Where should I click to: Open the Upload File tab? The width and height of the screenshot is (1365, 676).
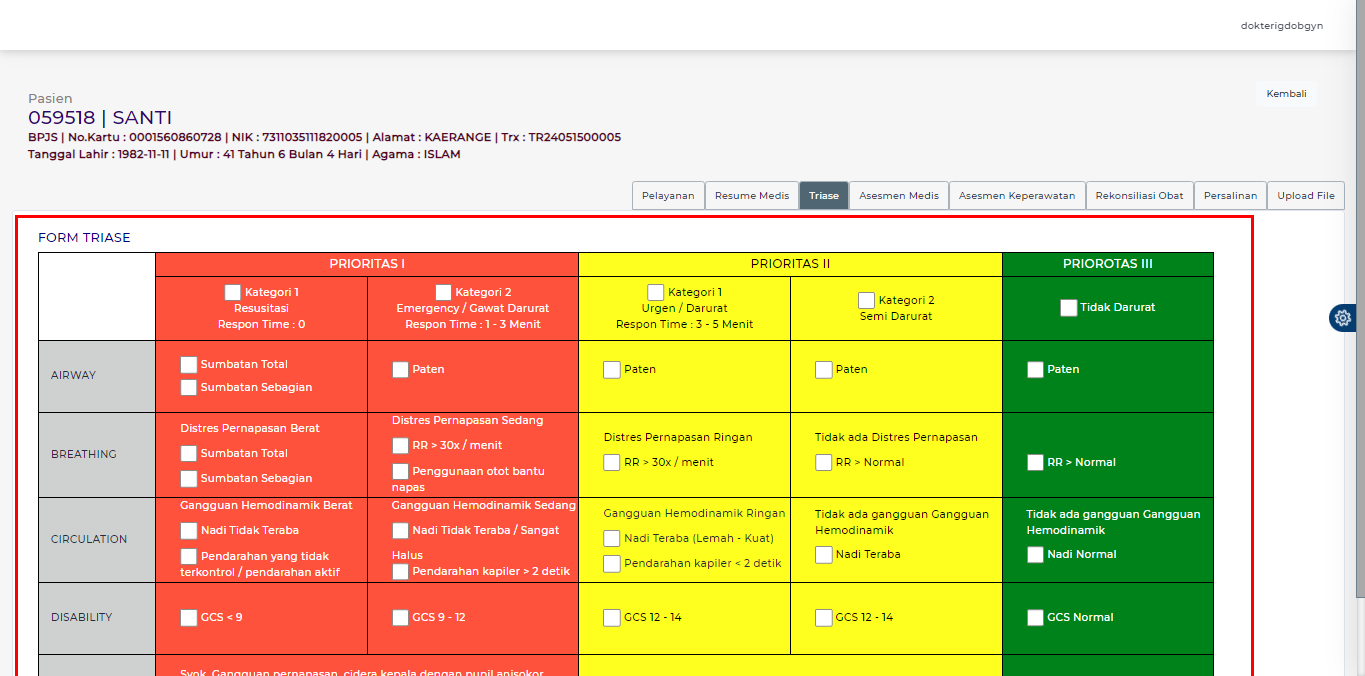pyautogui.click(x=1305, y=196)
